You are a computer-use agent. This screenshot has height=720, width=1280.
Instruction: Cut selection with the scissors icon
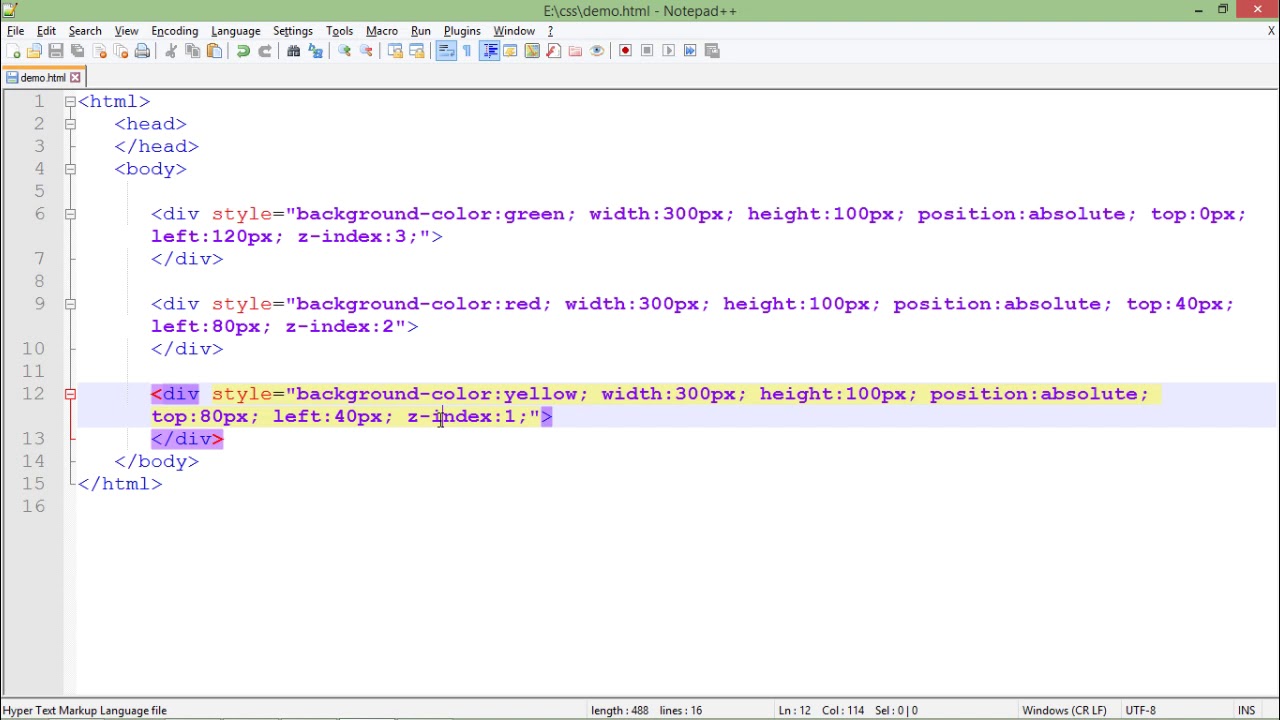(171, 51)
